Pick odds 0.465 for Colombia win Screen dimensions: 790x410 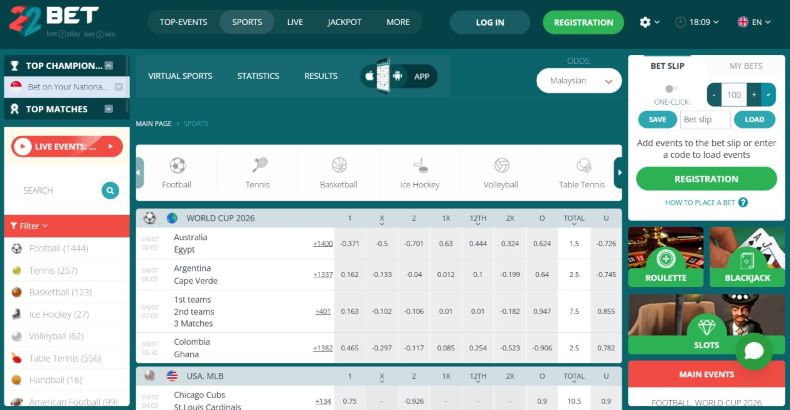tap(350, 348)
